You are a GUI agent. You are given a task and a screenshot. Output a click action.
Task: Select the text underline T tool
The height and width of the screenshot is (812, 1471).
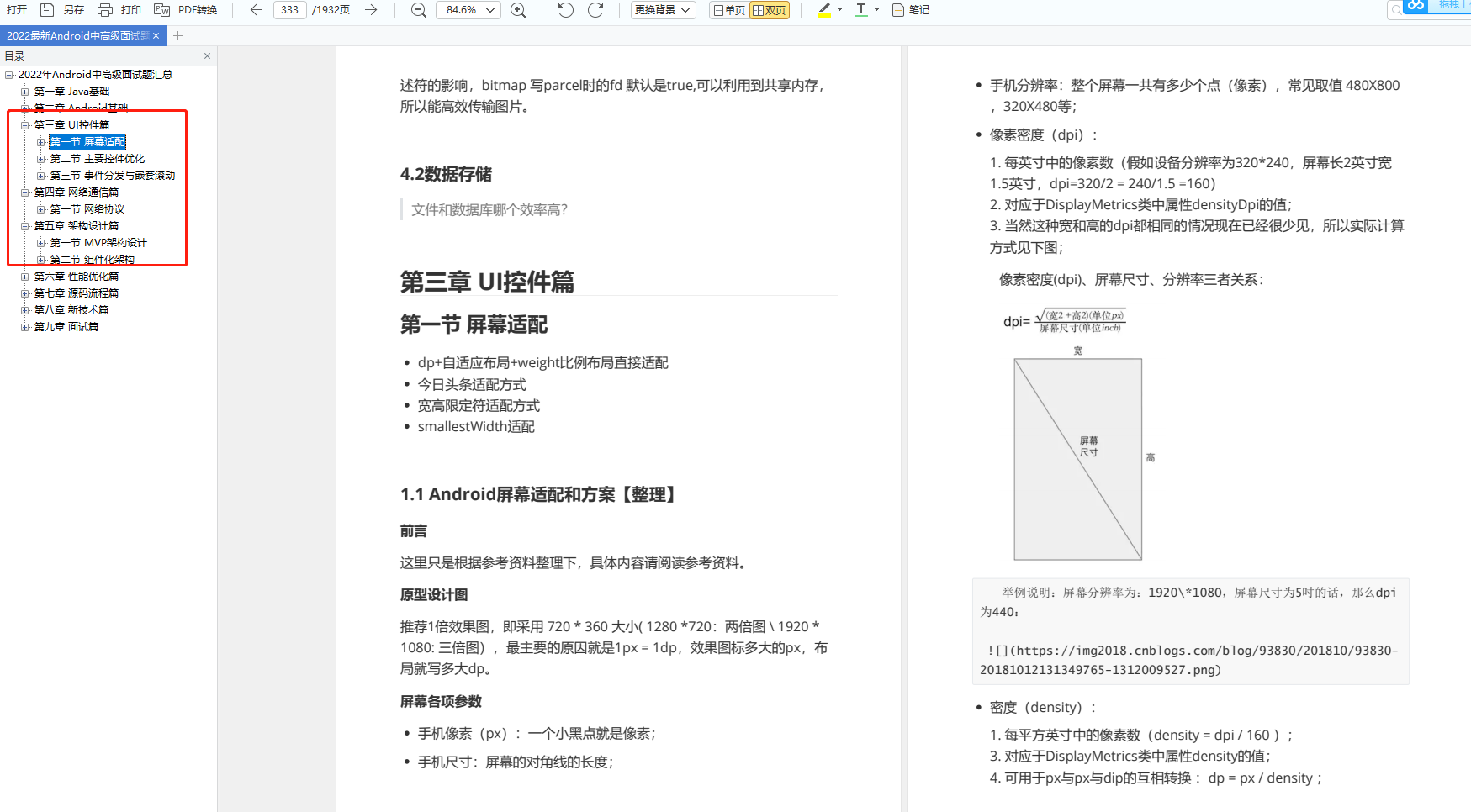tap(860, 10)
